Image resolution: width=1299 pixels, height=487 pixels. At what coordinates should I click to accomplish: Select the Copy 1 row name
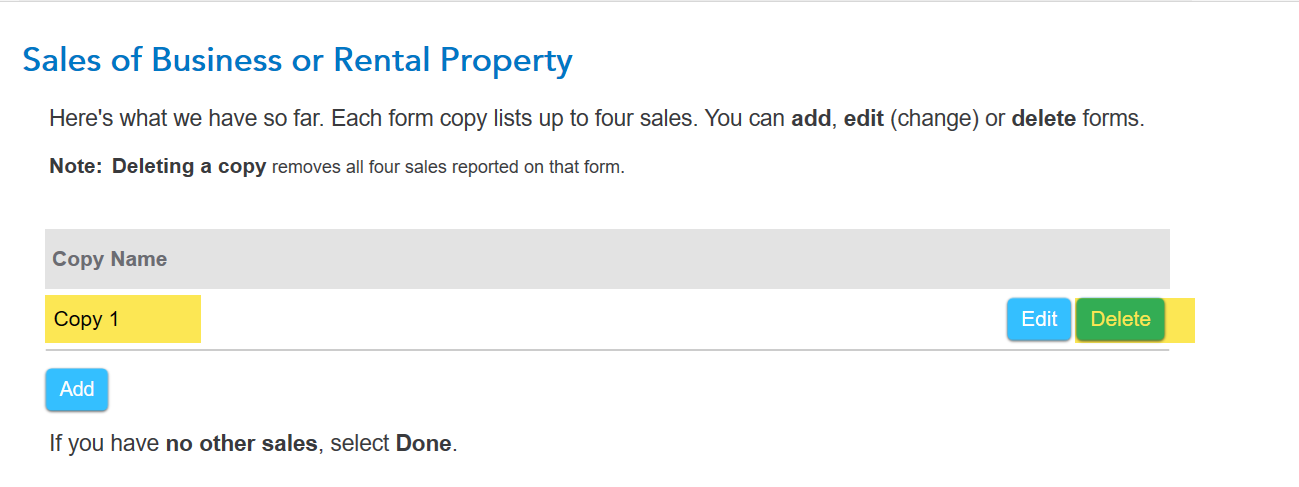click(86, 319)
